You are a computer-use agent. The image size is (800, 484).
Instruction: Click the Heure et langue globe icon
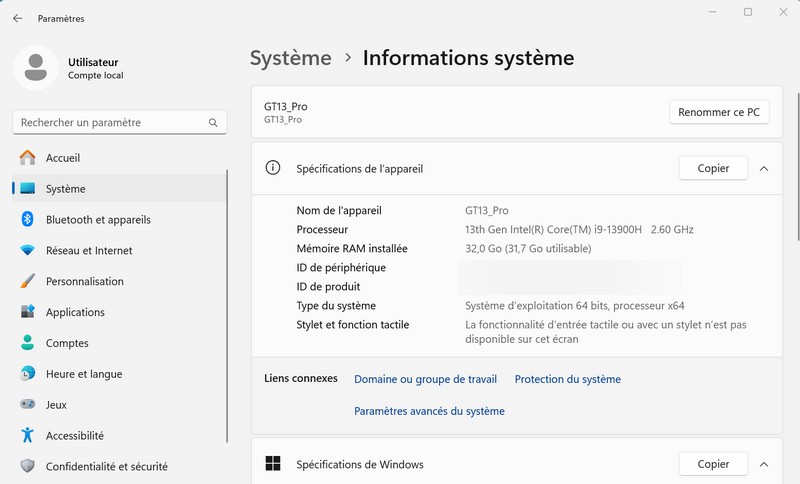point(27,374)
